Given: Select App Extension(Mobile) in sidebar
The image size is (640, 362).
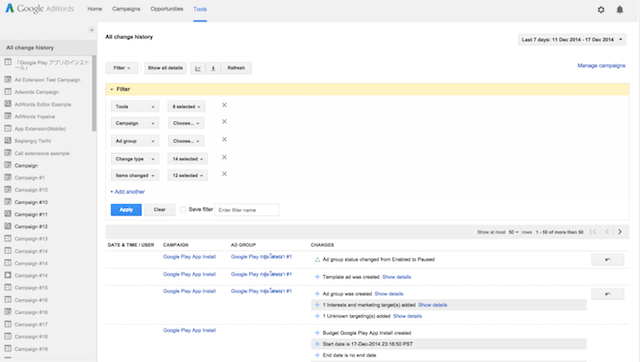Looking at the screenshot, I should 40,129.
